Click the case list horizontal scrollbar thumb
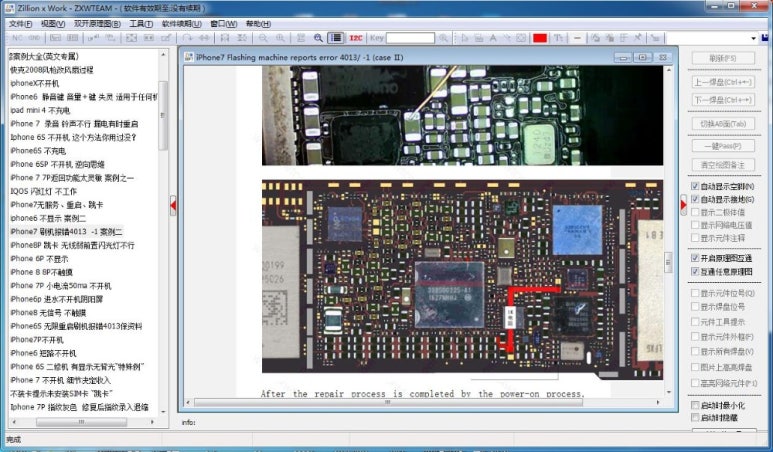 pos(81,422)
